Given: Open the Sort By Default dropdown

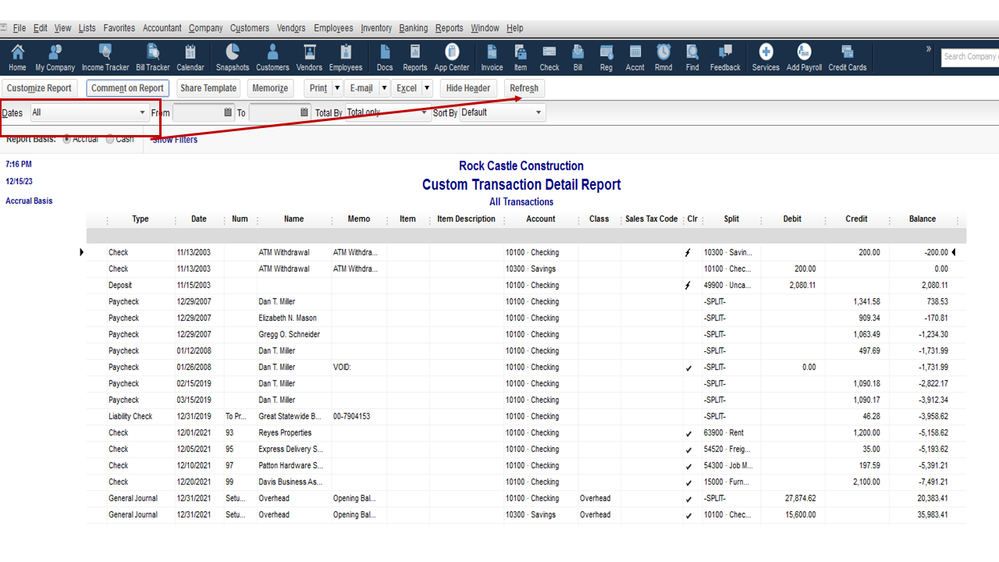Looking at the screenshot, I should [x=502, y=113].
